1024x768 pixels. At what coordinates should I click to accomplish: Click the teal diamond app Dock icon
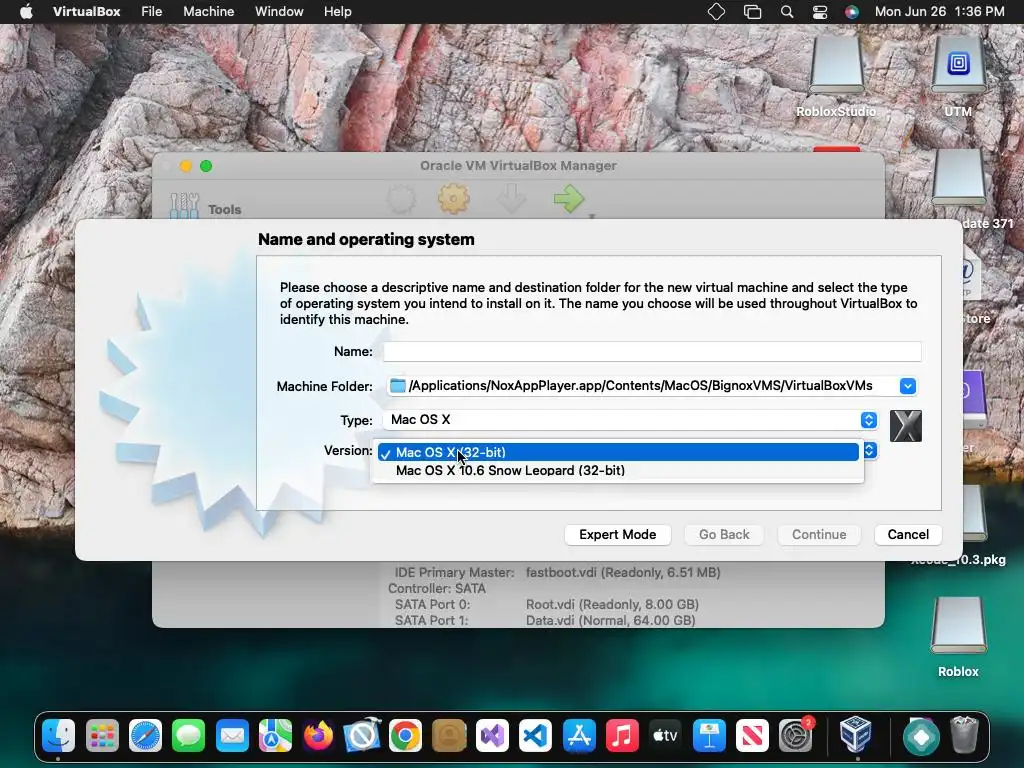921,736
